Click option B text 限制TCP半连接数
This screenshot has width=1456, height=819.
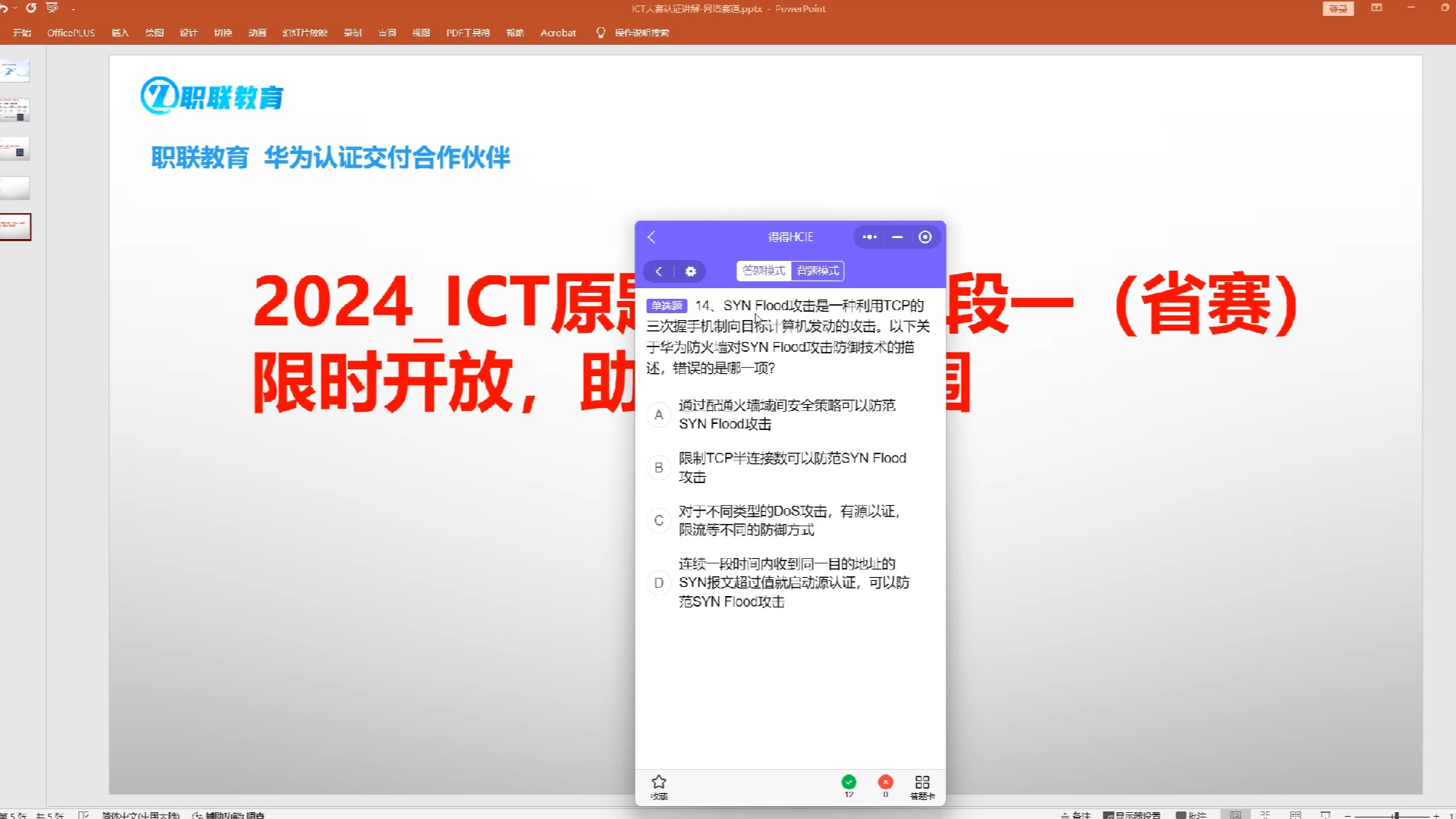coord(792,467)
